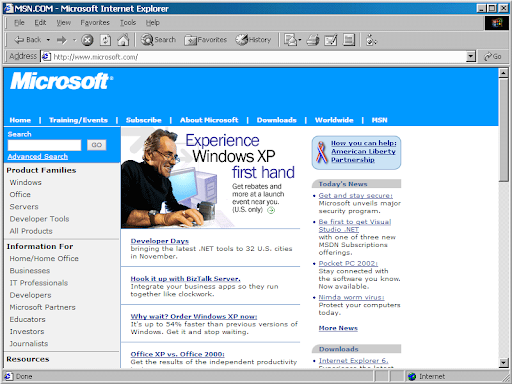Expand the Address bar dropdown list
This screenshot has width=512, height=384.
470,57
